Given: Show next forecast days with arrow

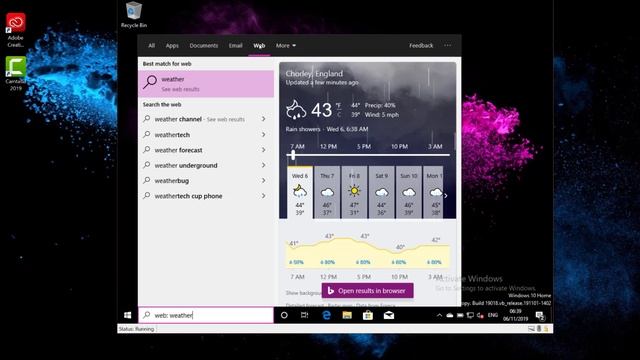Looking at the screenshot, I should (x=446, y=196).
